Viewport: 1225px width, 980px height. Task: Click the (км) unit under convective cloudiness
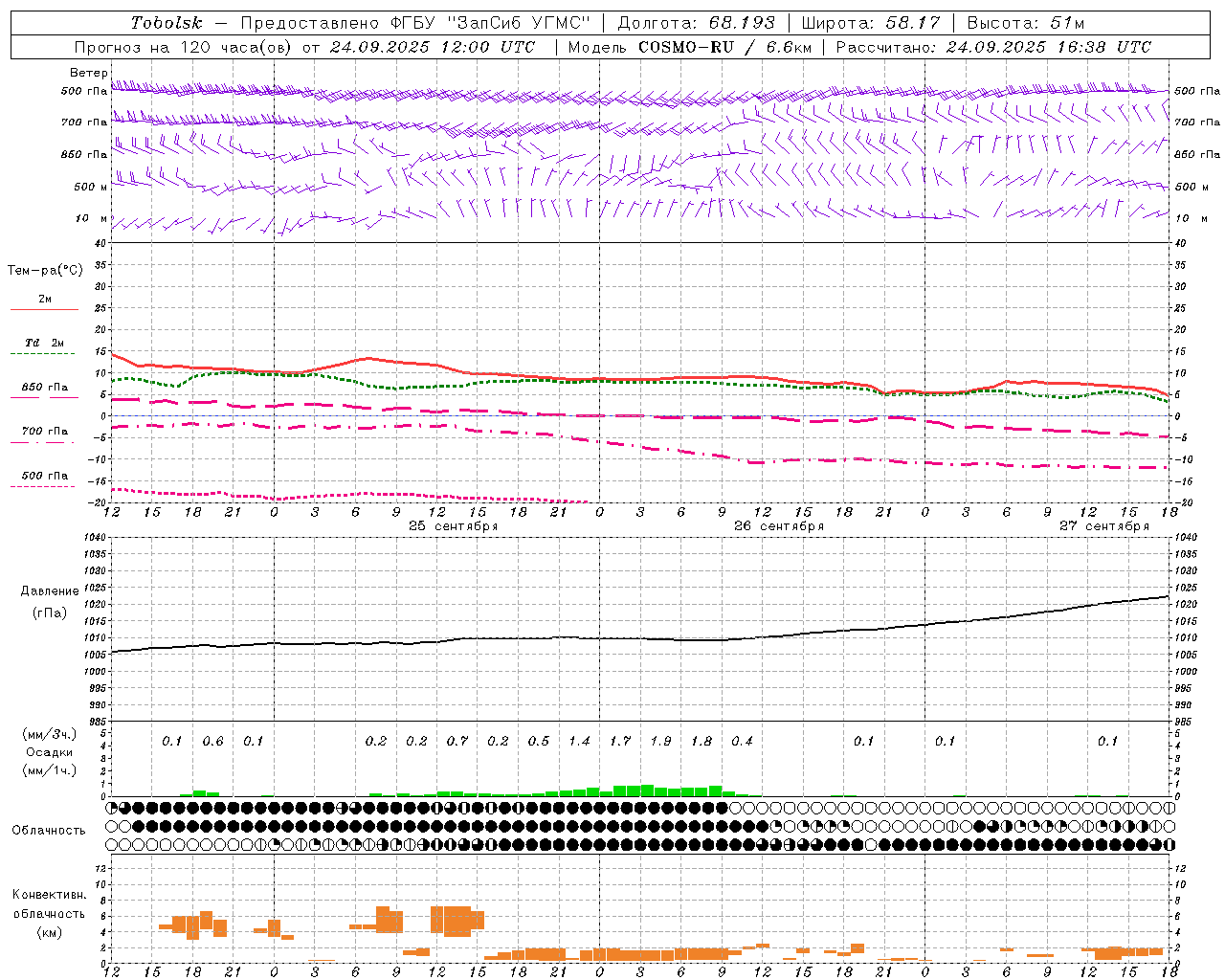(49, 932)
